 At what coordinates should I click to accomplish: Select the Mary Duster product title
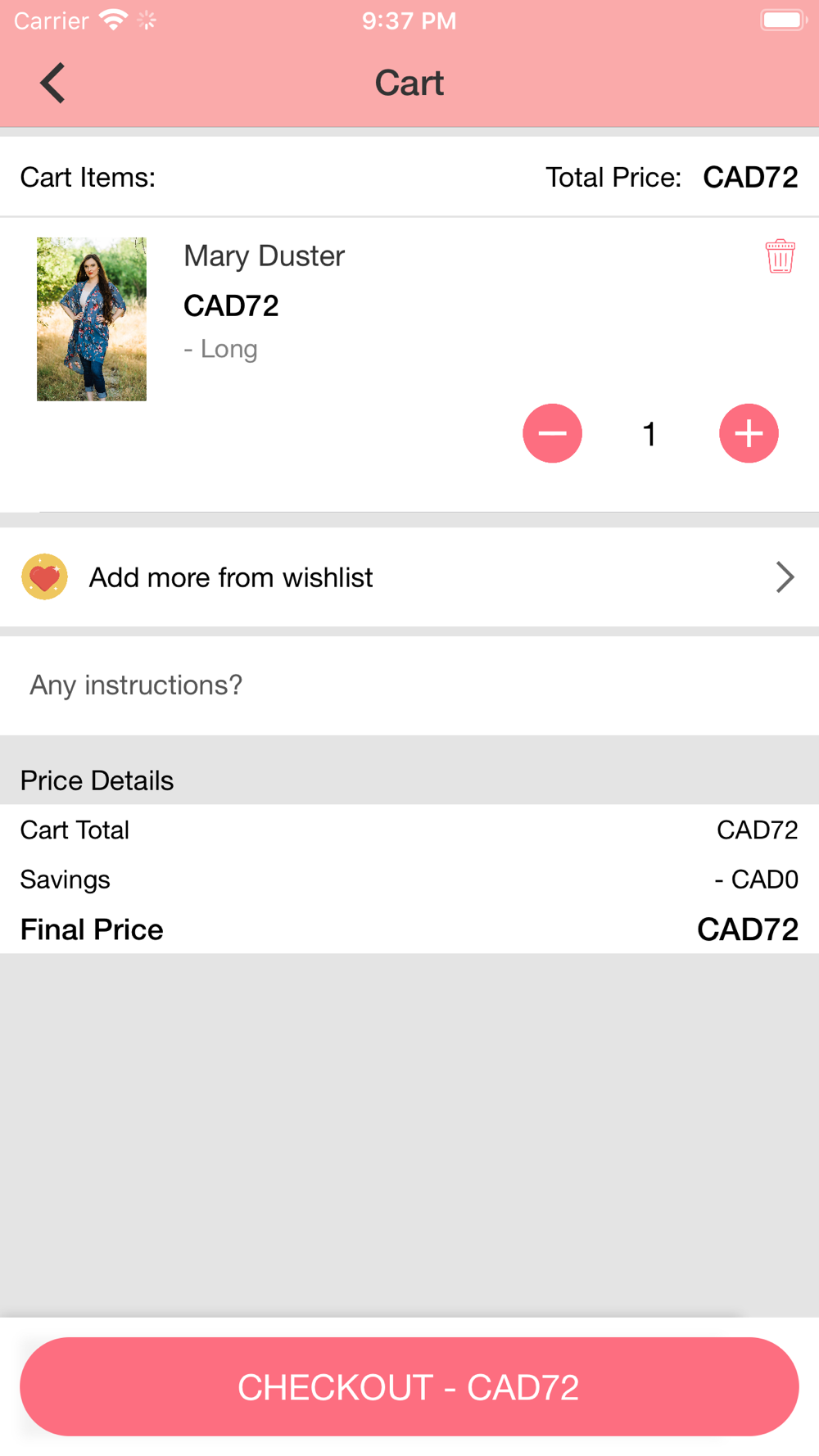(x=264, y=256)
